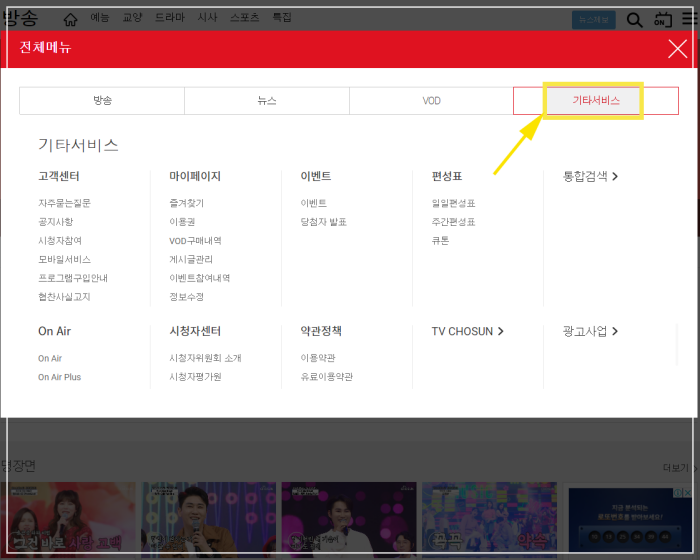The image size is (700, 560).
Task: Open 광고사업 link with chevron
Action: point(590,331)
